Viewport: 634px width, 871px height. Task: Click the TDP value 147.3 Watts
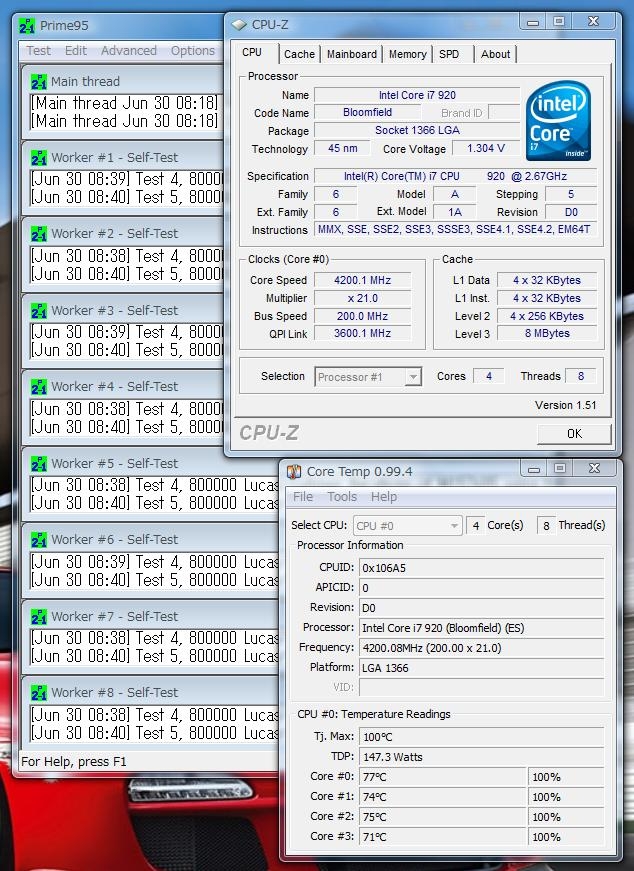point(481,757)
